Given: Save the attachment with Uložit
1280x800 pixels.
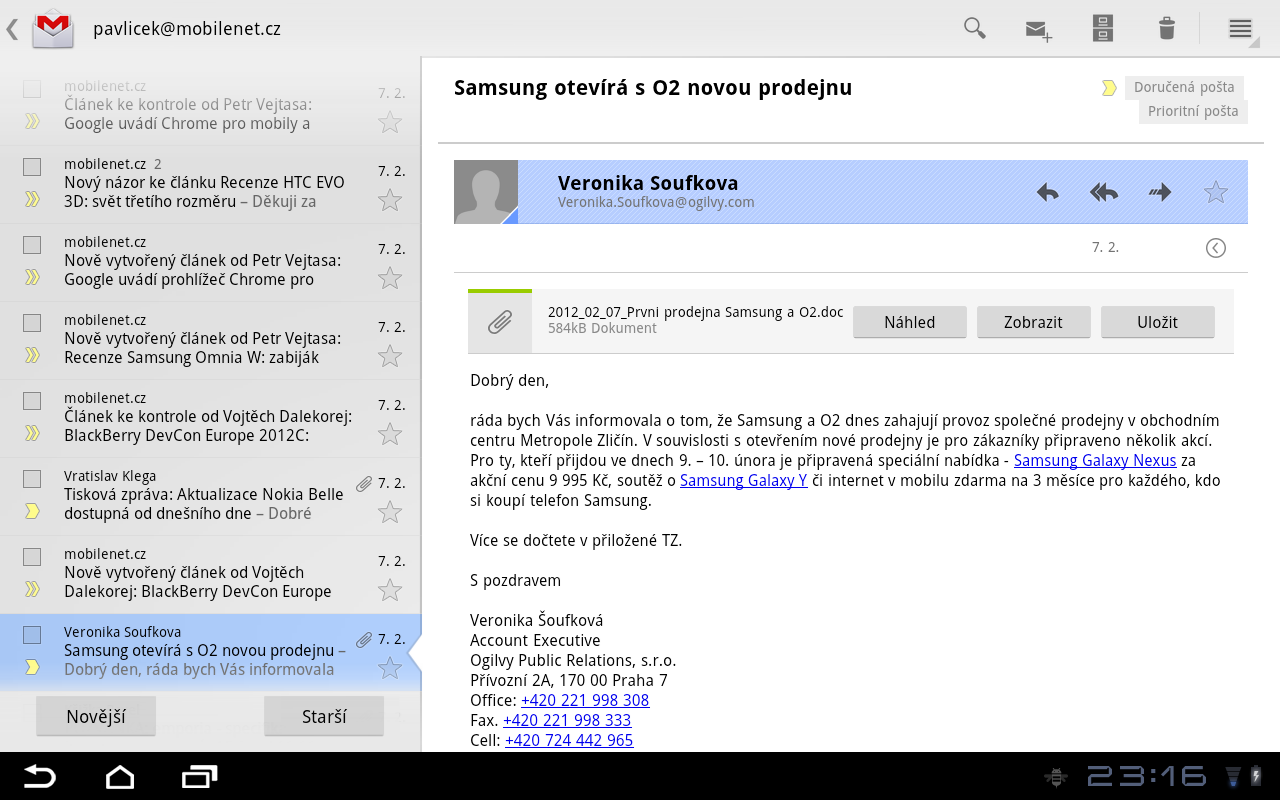Looking at the screenshot, I should pyautogui.click(x=1158, y=322).
